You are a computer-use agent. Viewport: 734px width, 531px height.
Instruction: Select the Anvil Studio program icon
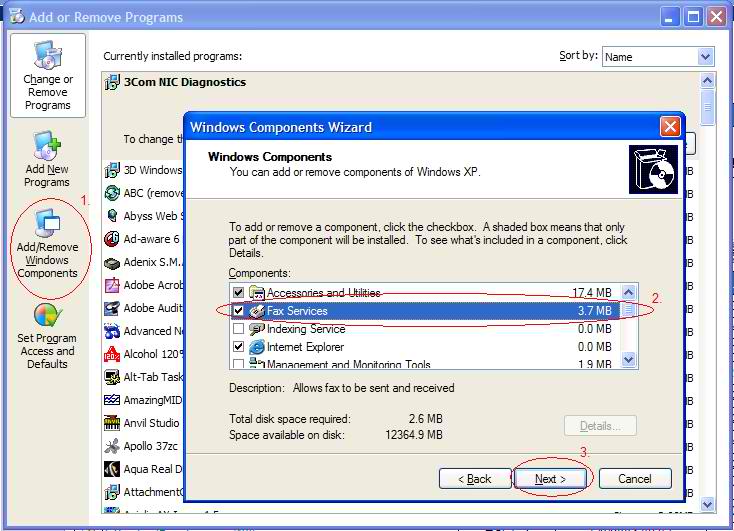112,423
